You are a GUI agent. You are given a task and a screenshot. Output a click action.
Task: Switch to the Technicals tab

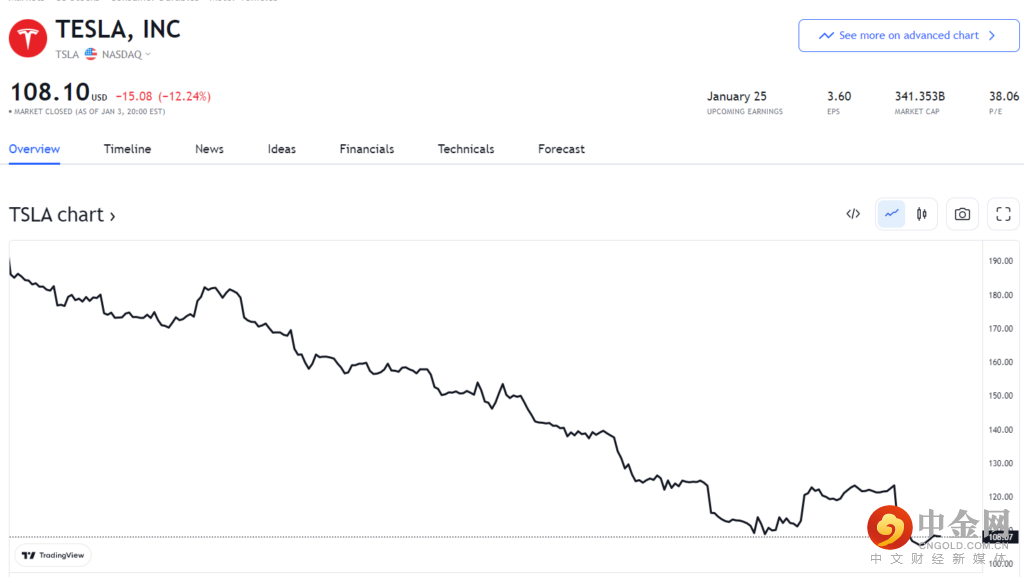466,149
